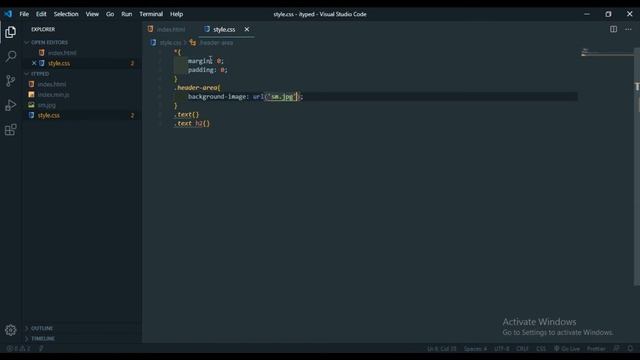This screenshot has width=640, height=360.
Task: Click the feedback icon in status bar
Action: [x=616, y=349]
